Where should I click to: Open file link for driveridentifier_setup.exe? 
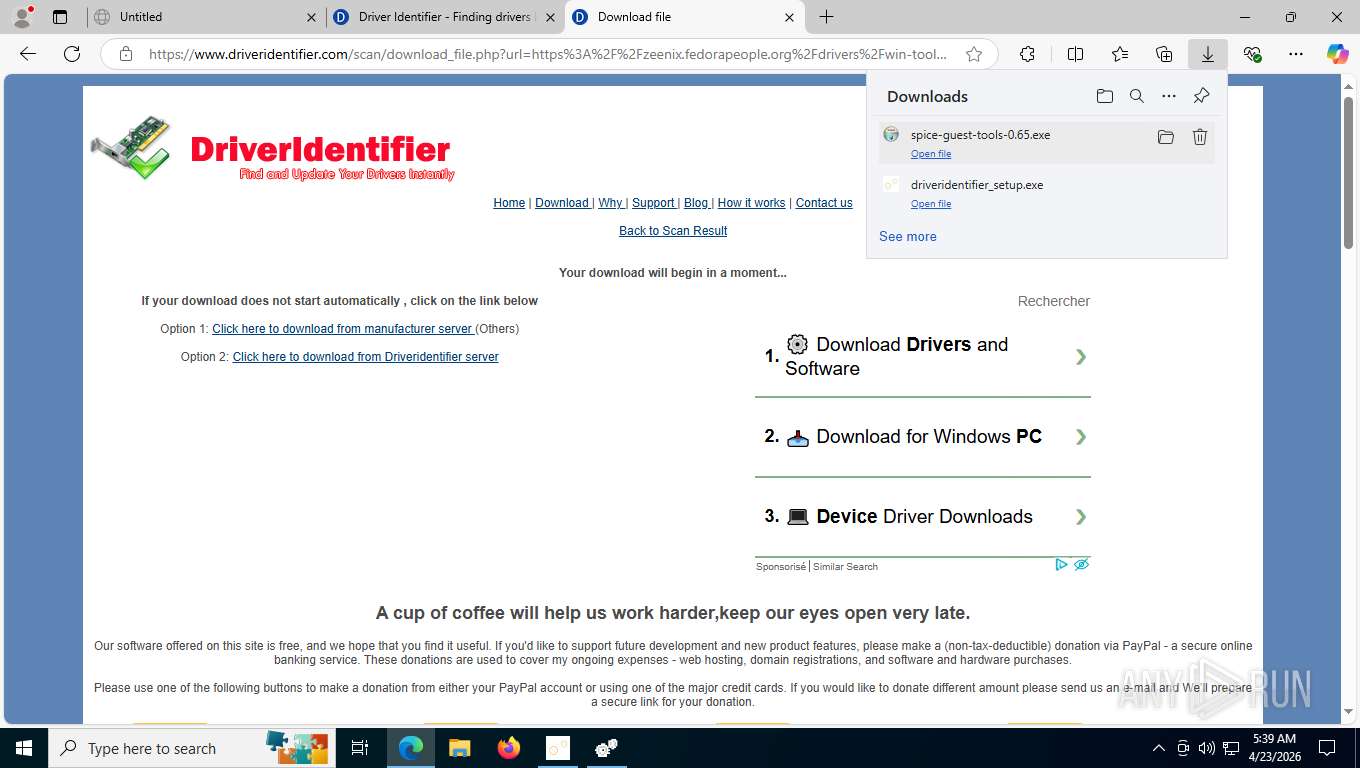931,204
